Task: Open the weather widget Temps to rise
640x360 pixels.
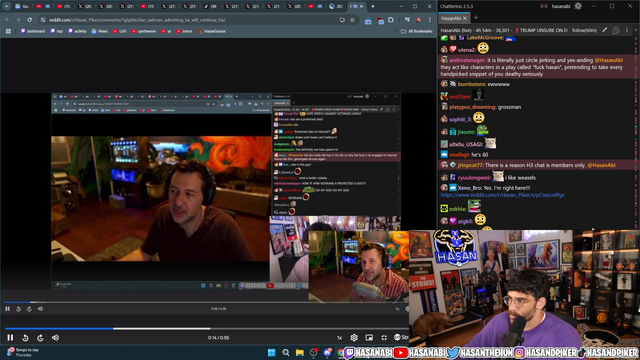Action: pyautogui.click(x=23, y=352)
